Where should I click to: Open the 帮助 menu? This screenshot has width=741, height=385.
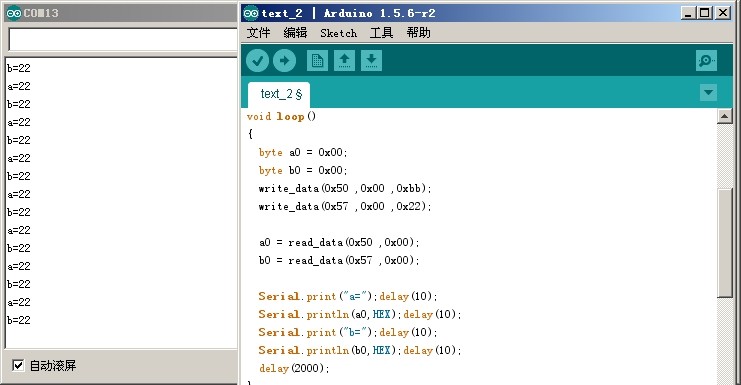pyautogui.click(x=419, y=33)
